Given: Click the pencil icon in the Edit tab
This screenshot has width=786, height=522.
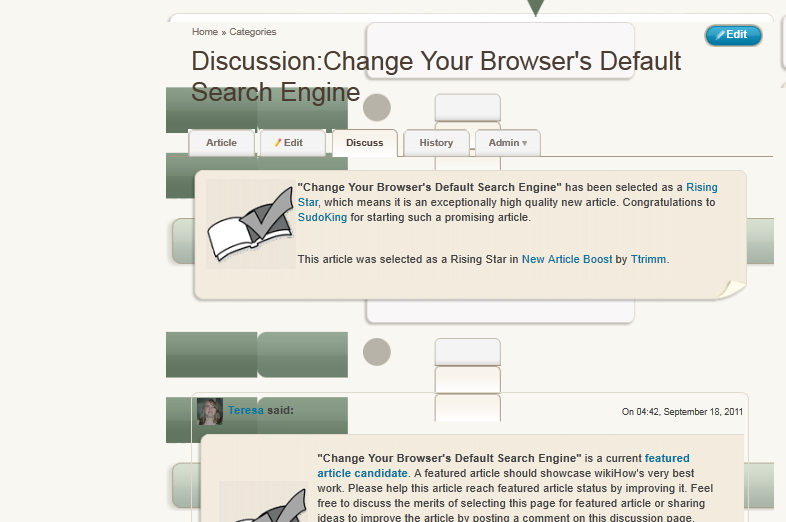Looking at the screenshot, I should [278, 143].
